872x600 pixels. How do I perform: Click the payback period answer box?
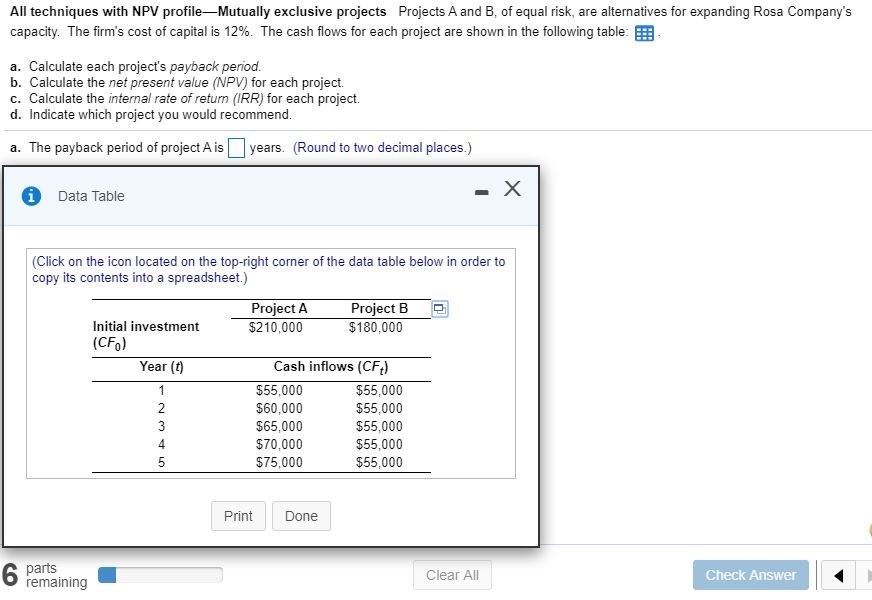(x=236, y=148)
